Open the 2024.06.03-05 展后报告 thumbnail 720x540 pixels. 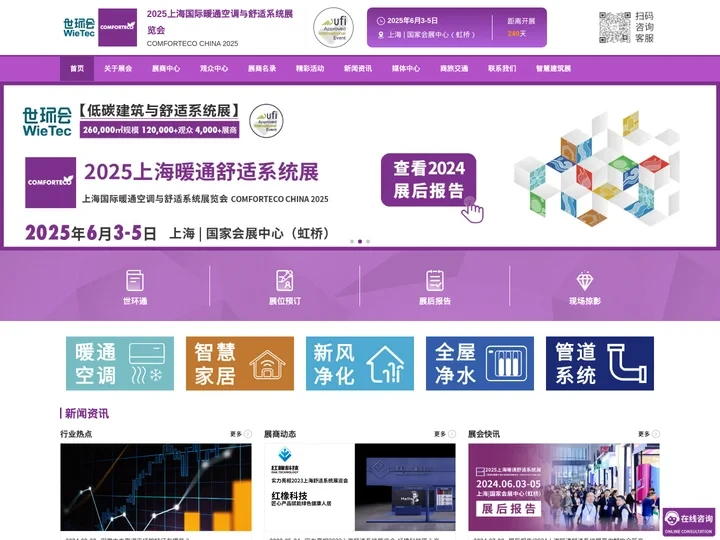tap(564, 487)
